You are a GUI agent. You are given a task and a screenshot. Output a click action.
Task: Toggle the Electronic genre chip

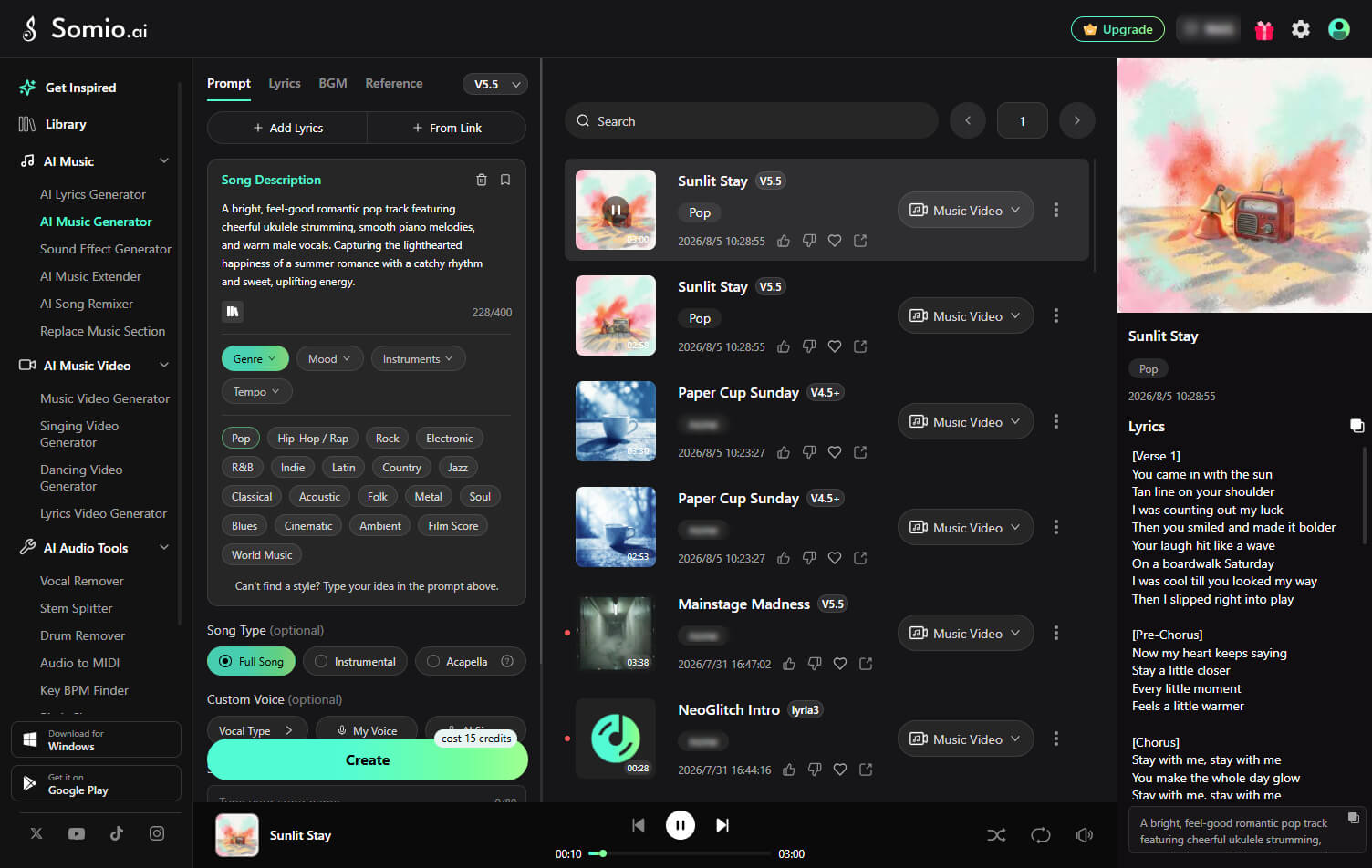tap(450, 439)
